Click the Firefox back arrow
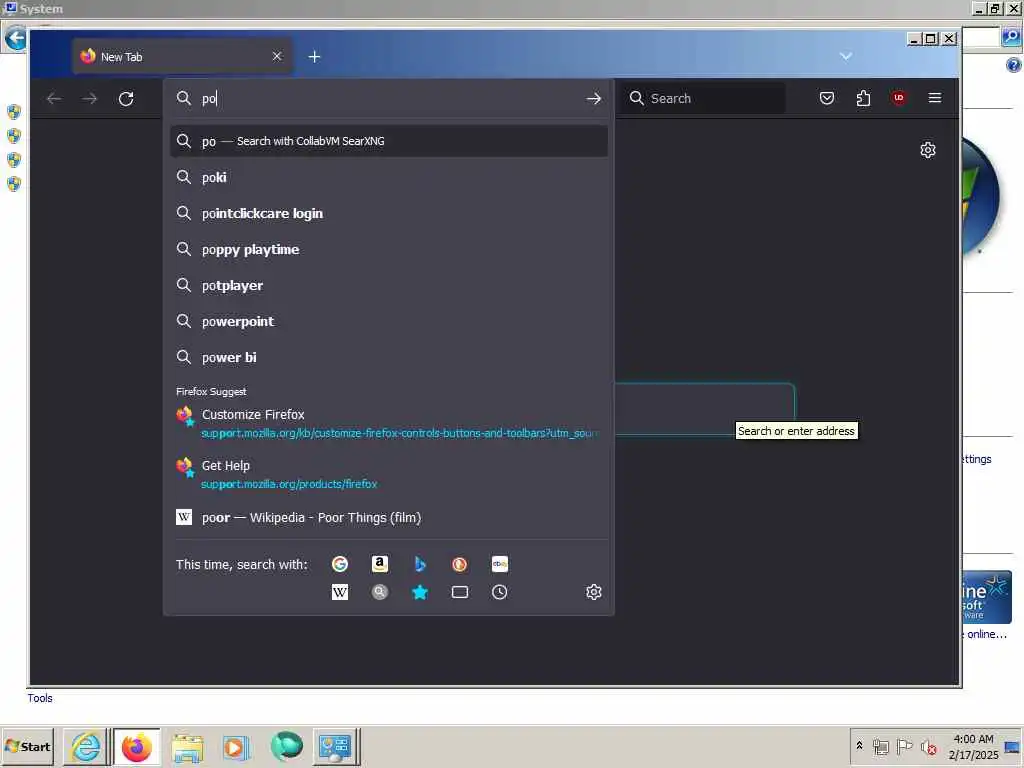This screenshot has height=768, width=1024. tap(54, 99)
